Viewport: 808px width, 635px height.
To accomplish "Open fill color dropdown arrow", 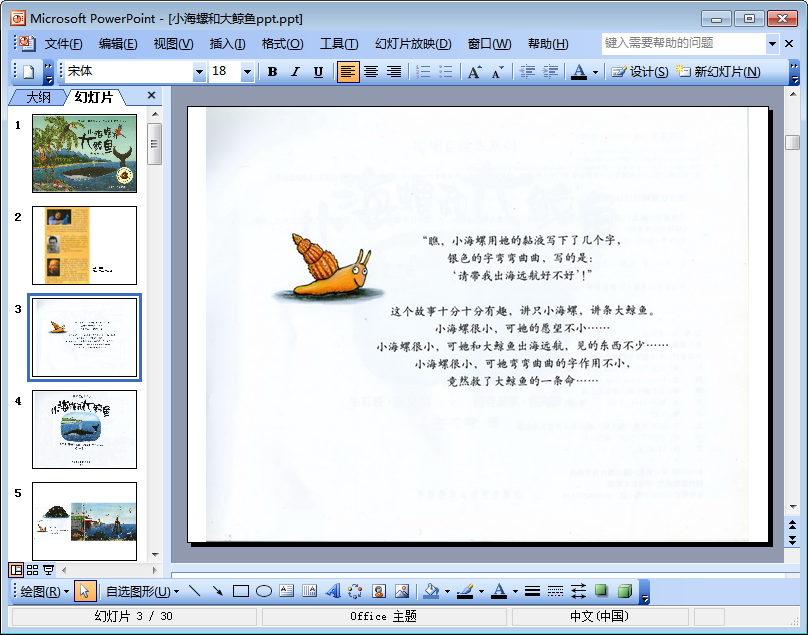I will [x=447, y=592].
